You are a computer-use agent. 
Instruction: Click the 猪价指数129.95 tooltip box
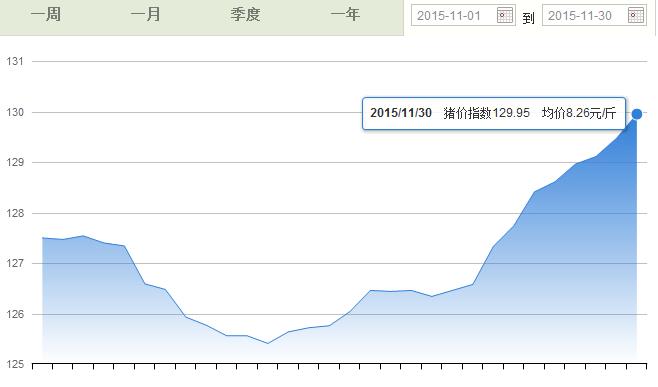point(494,113)
